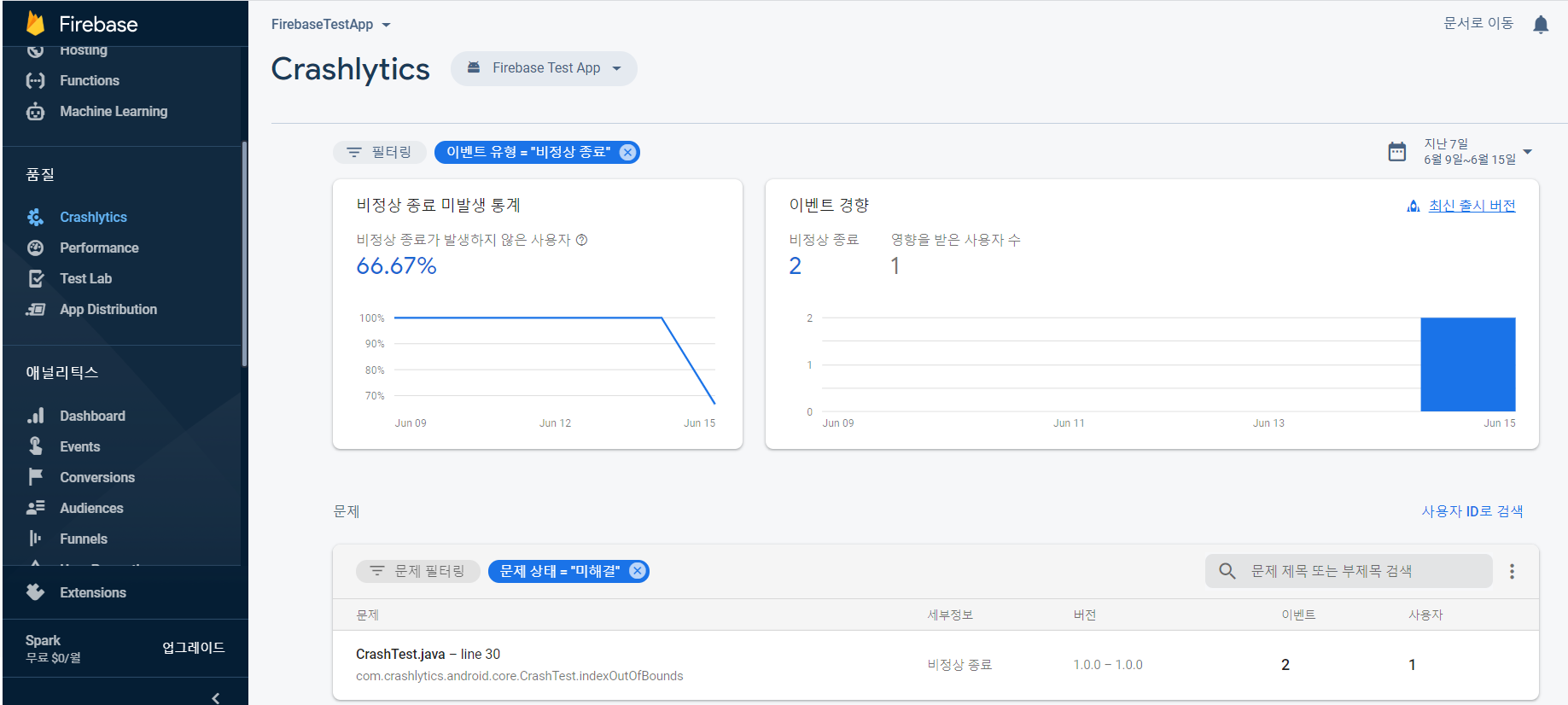Go to docs via 문서로 이동
Screen dimensions: 1568x705
point(1478,23)
